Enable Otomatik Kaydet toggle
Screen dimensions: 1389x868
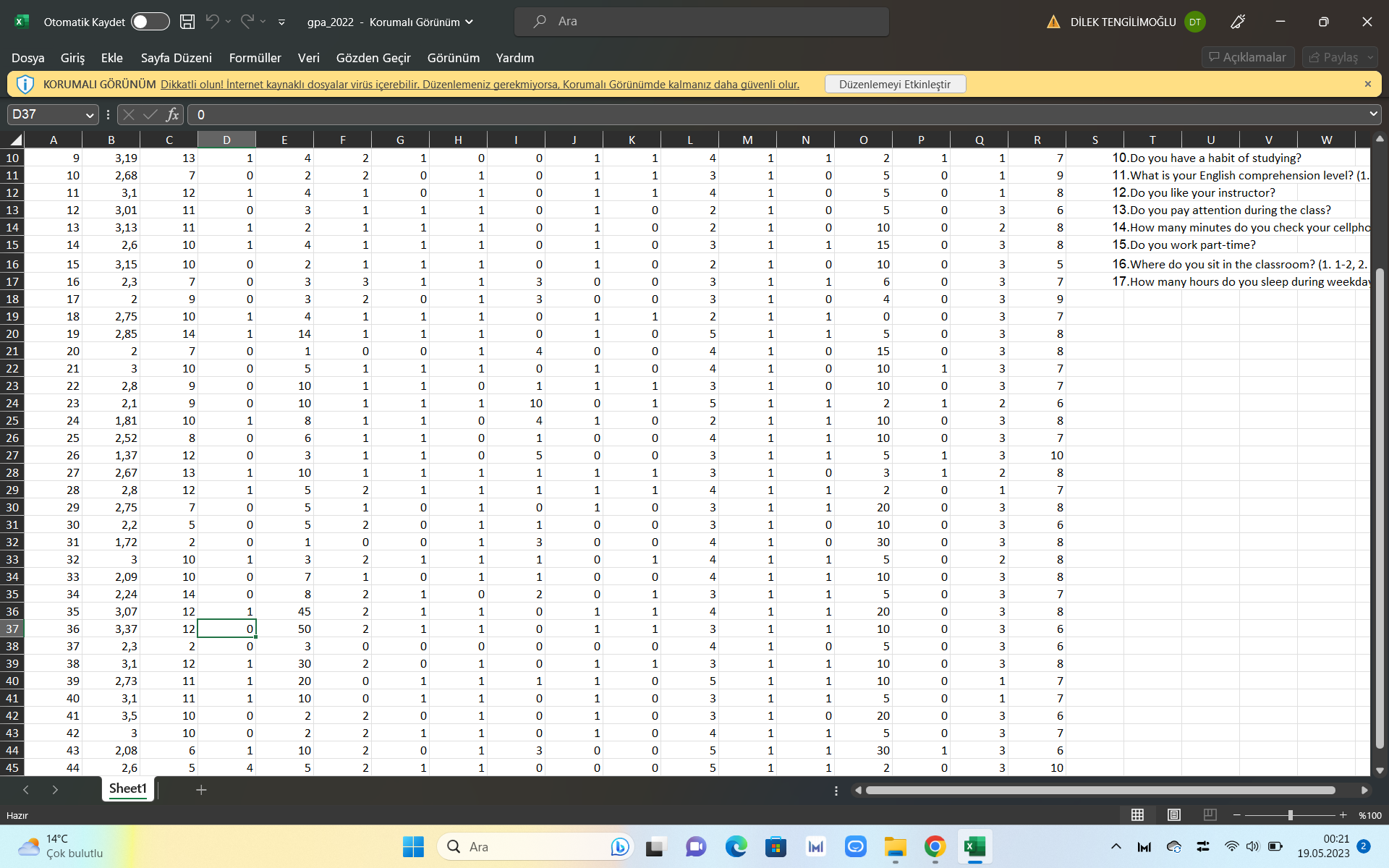150,21
